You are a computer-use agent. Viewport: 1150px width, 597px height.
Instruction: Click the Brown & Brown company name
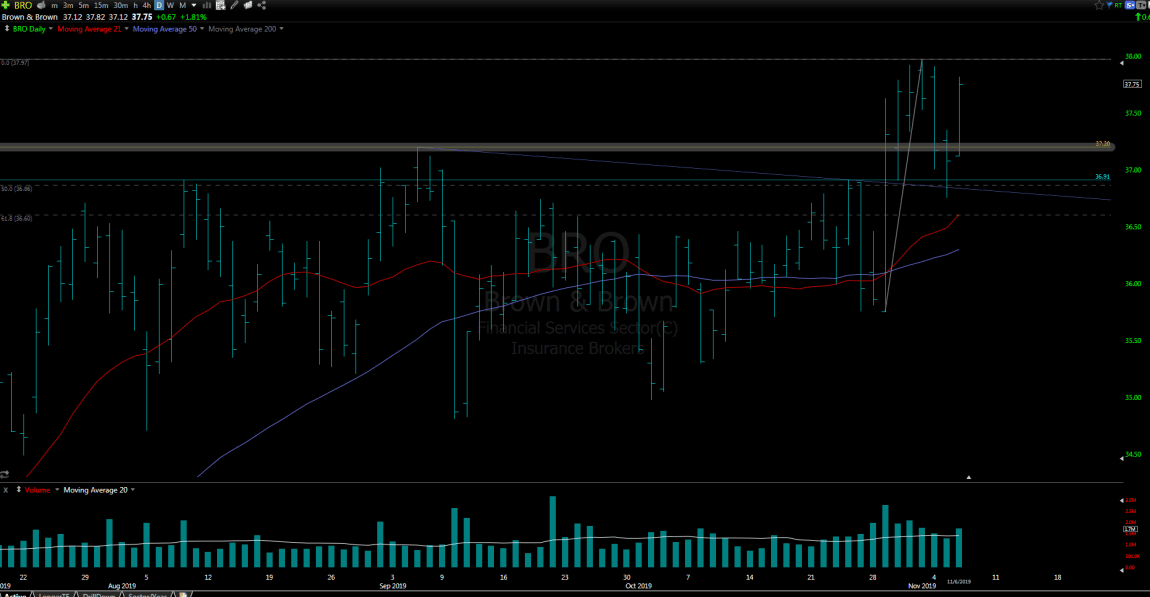(29, 17)
